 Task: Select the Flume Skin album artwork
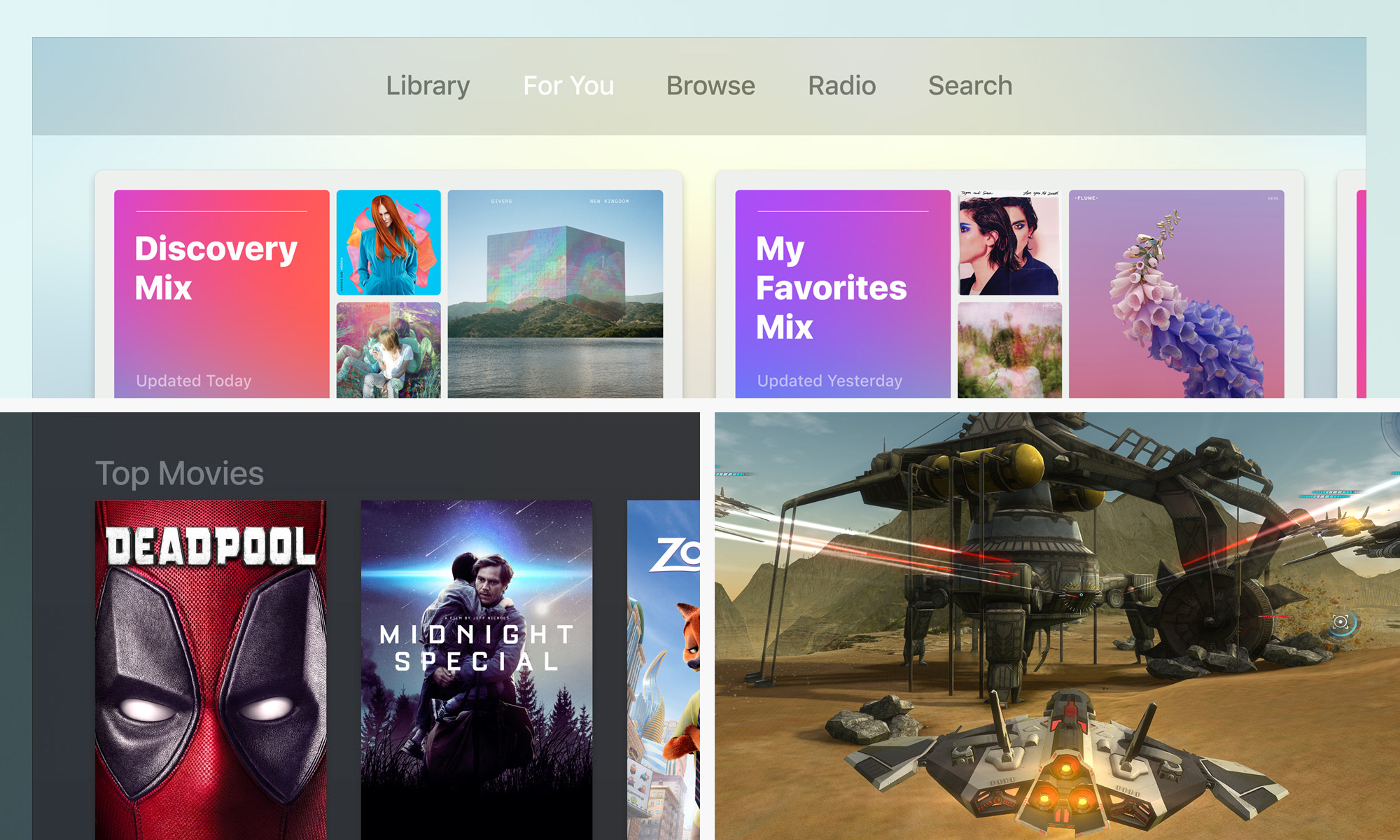(x=1176, y=294)
